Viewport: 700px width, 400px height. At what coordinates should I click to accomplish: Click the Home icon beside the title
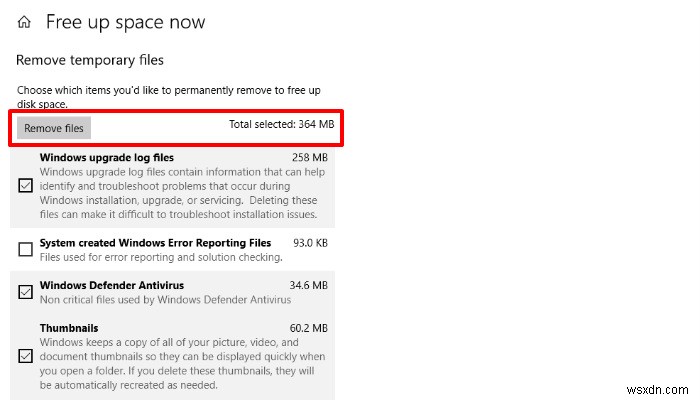[x=25, y=22]
